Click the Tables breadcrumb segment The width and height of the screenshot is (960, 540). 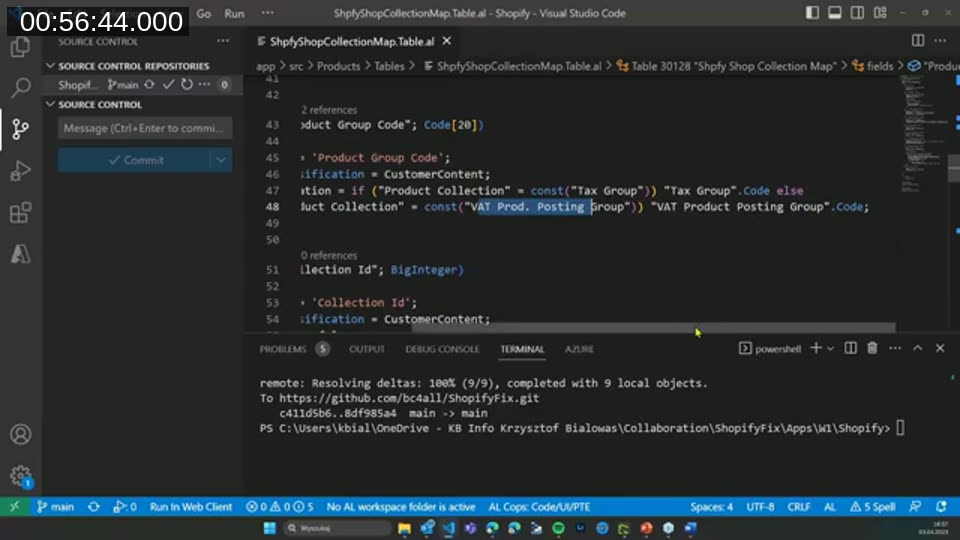pyautogui.click(x=389, y=66)
